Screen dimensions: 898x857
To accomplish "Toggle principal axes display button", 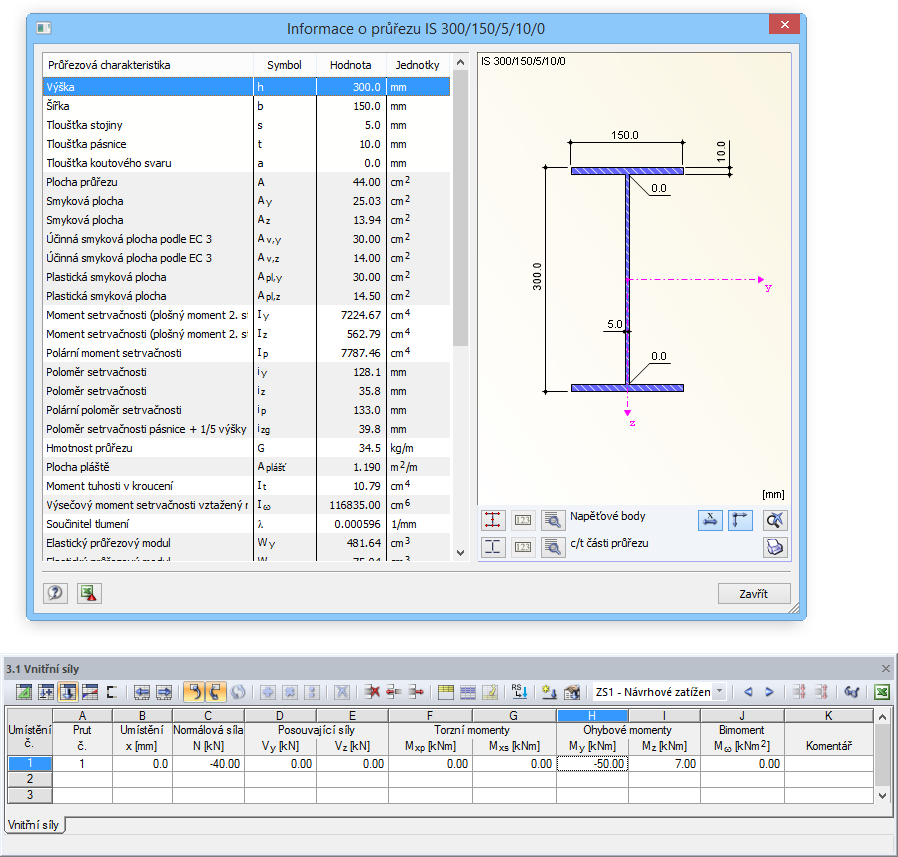I will (740, 519).
